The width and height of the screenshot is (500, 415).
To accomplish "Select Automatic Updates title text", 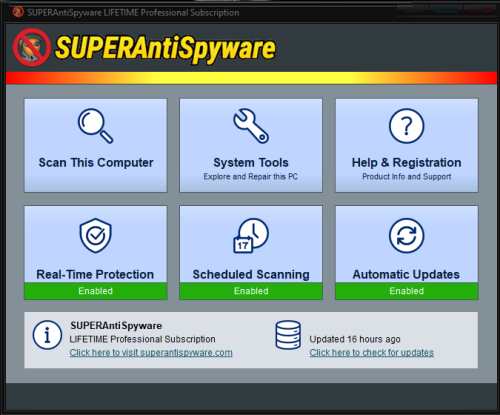I will tap(406, 274).
